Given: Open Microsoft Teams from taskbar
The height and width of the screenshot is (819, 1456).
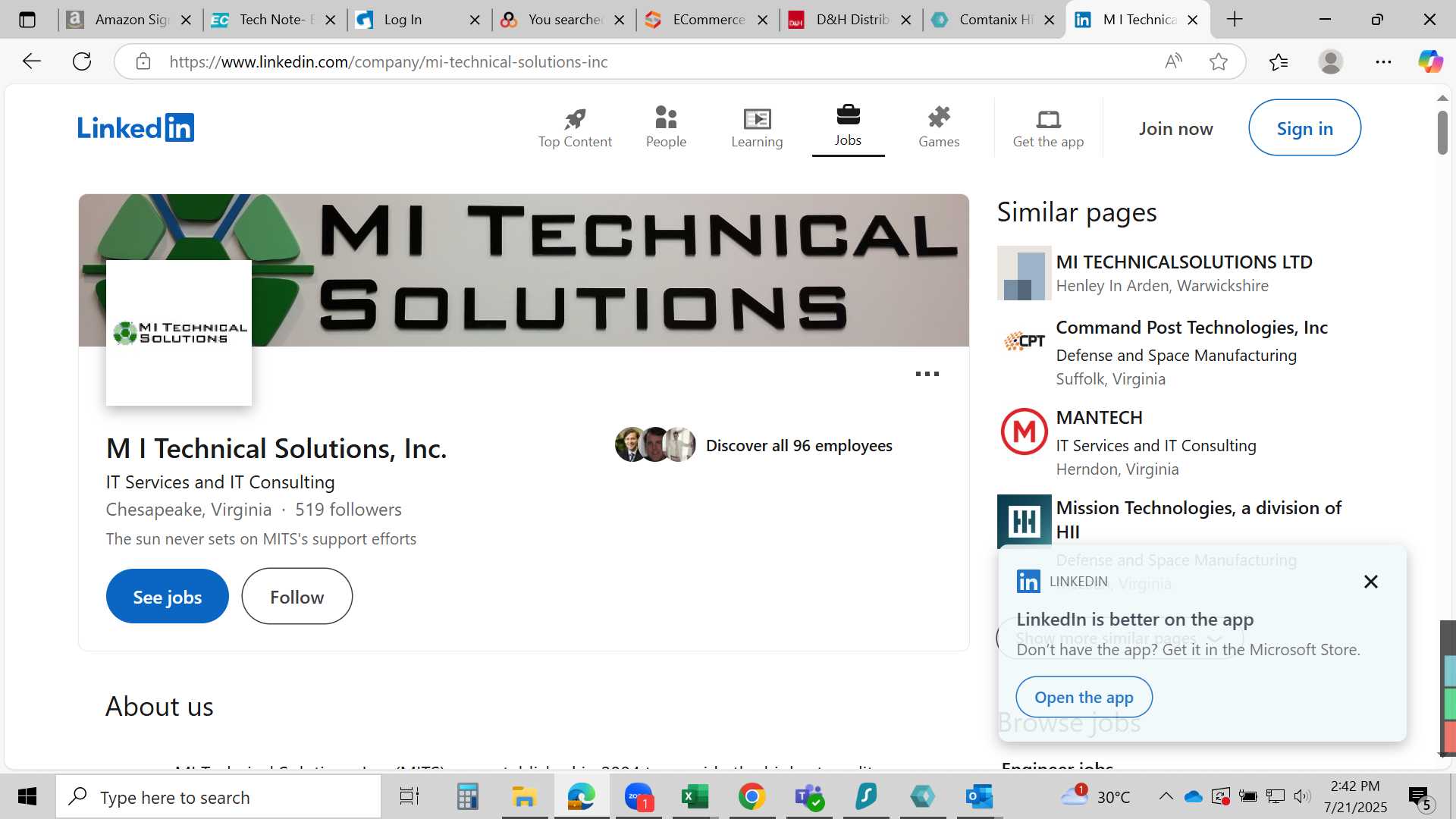Looking at the screenshot, I should pos(808,796).
